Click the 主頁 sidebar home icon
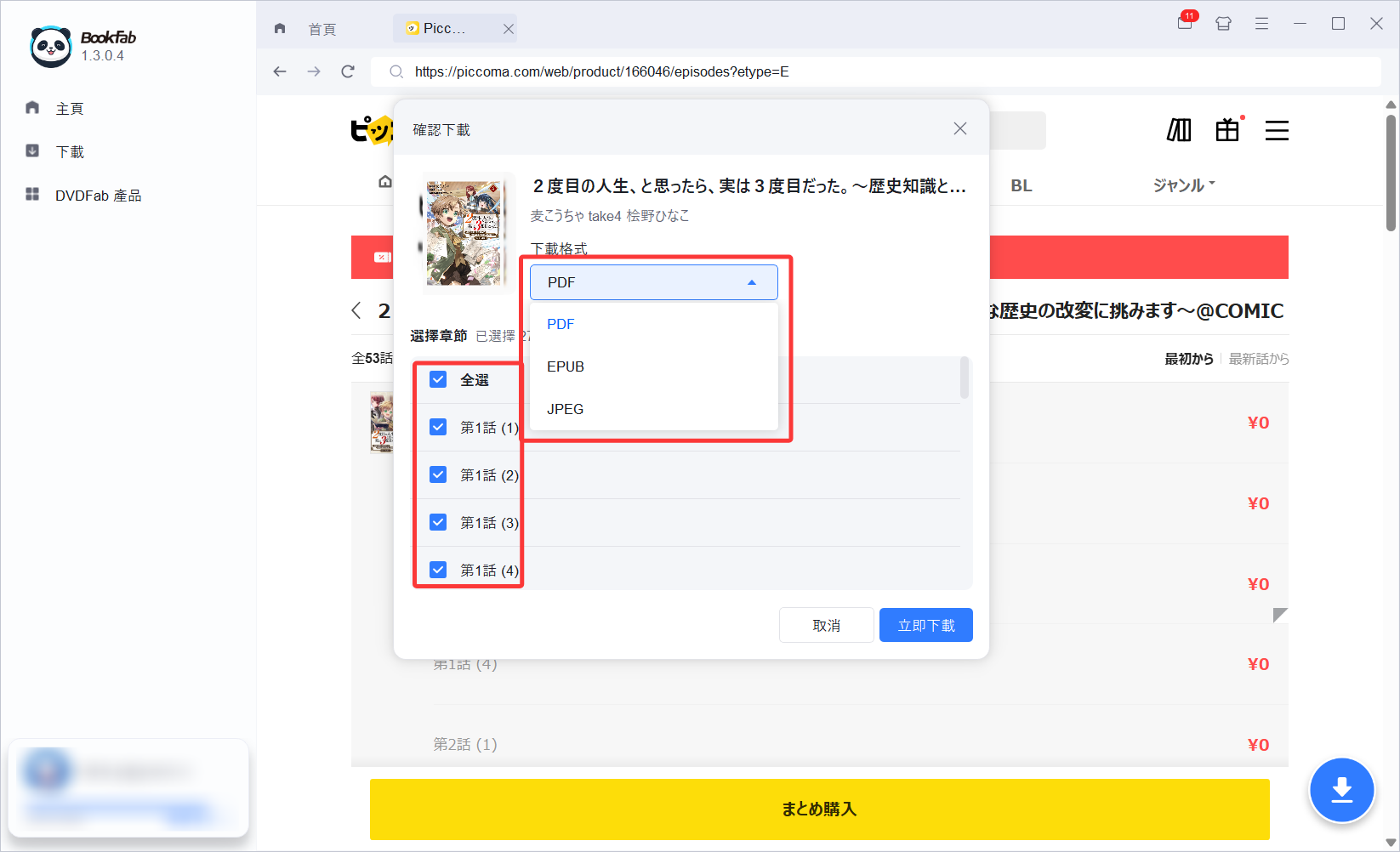The height and width of the screenshot is (852, 1400). pos(32,107)
